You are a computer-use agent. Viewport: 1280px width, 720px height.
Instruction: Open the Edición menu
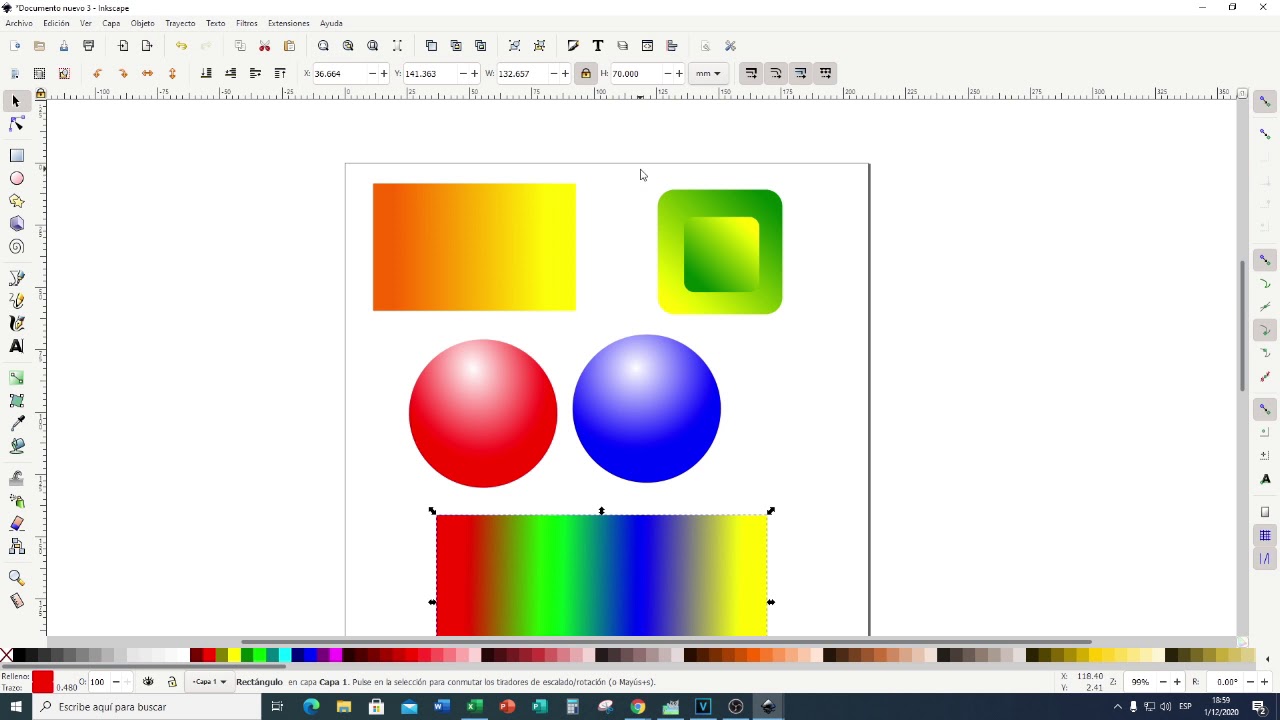point(56,23)
